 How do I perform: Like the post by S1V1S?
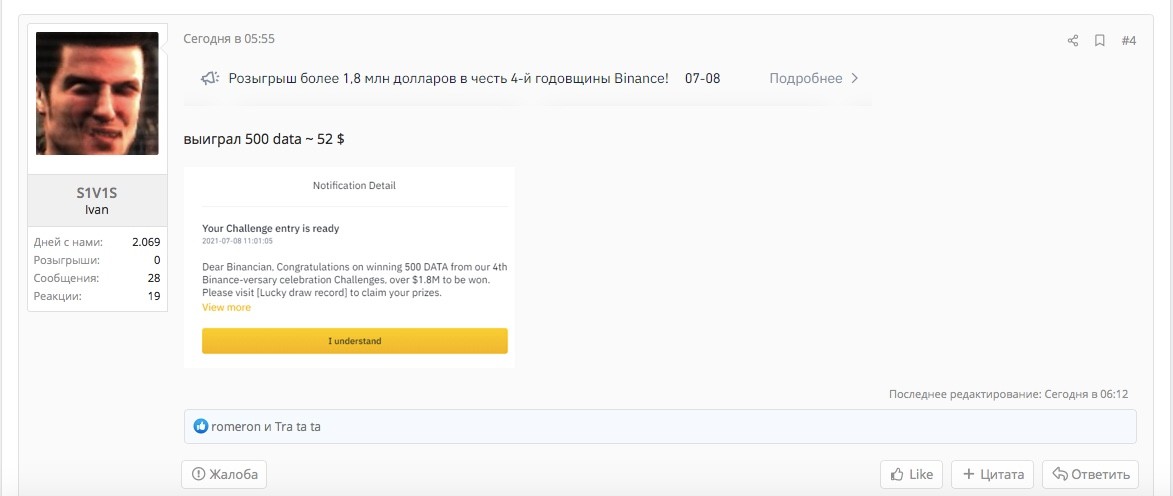[910, 474]
